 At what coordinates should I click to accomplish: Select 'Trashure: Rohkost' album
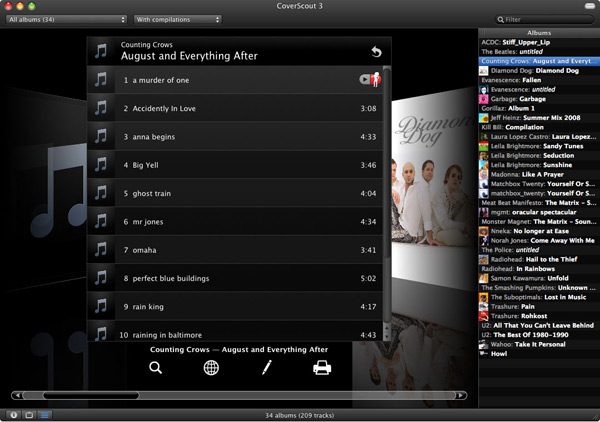(539, 316)
